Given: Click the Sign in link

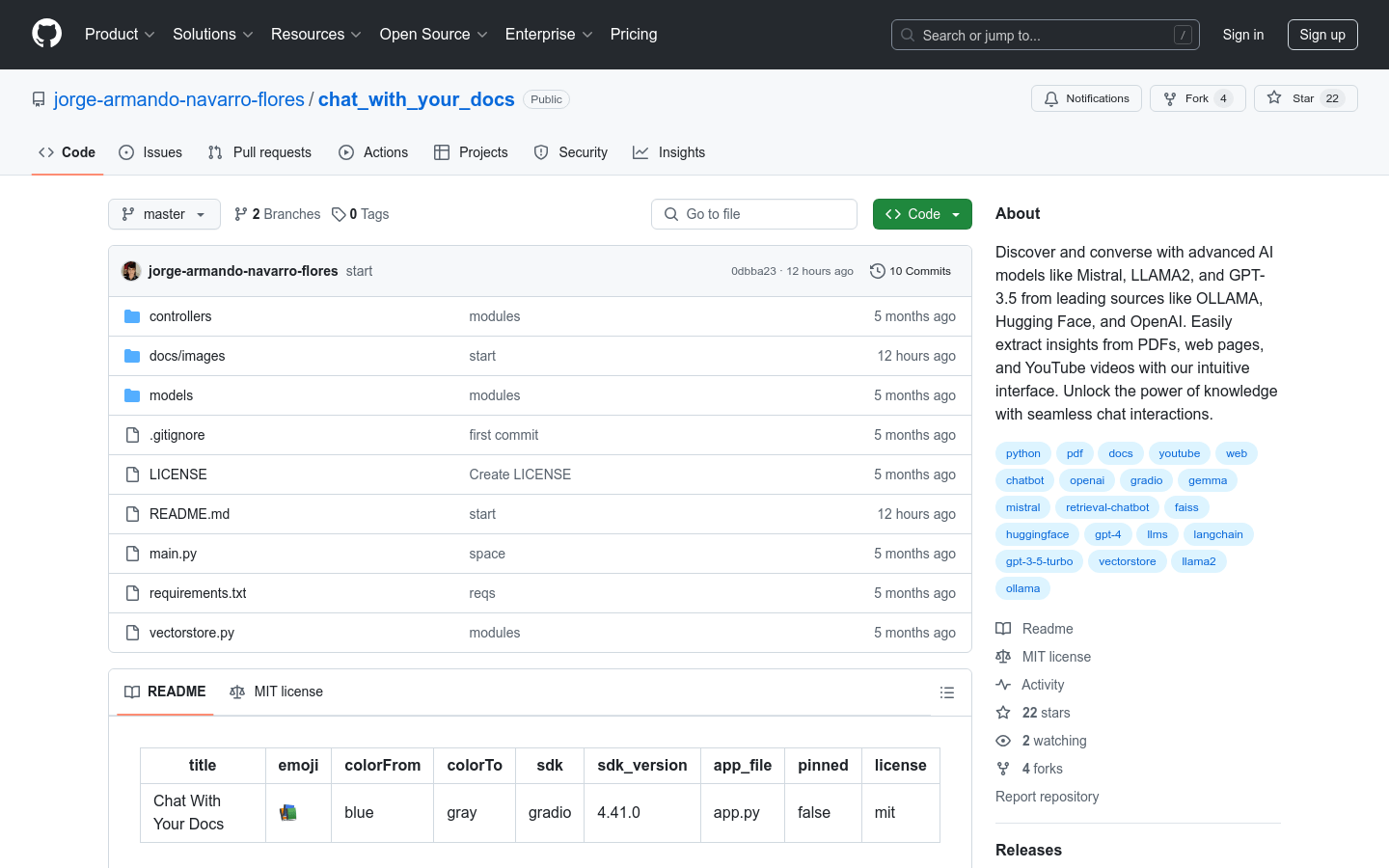Looking at the screenshot, I should pyautogui.click(x=1243, y=35).
